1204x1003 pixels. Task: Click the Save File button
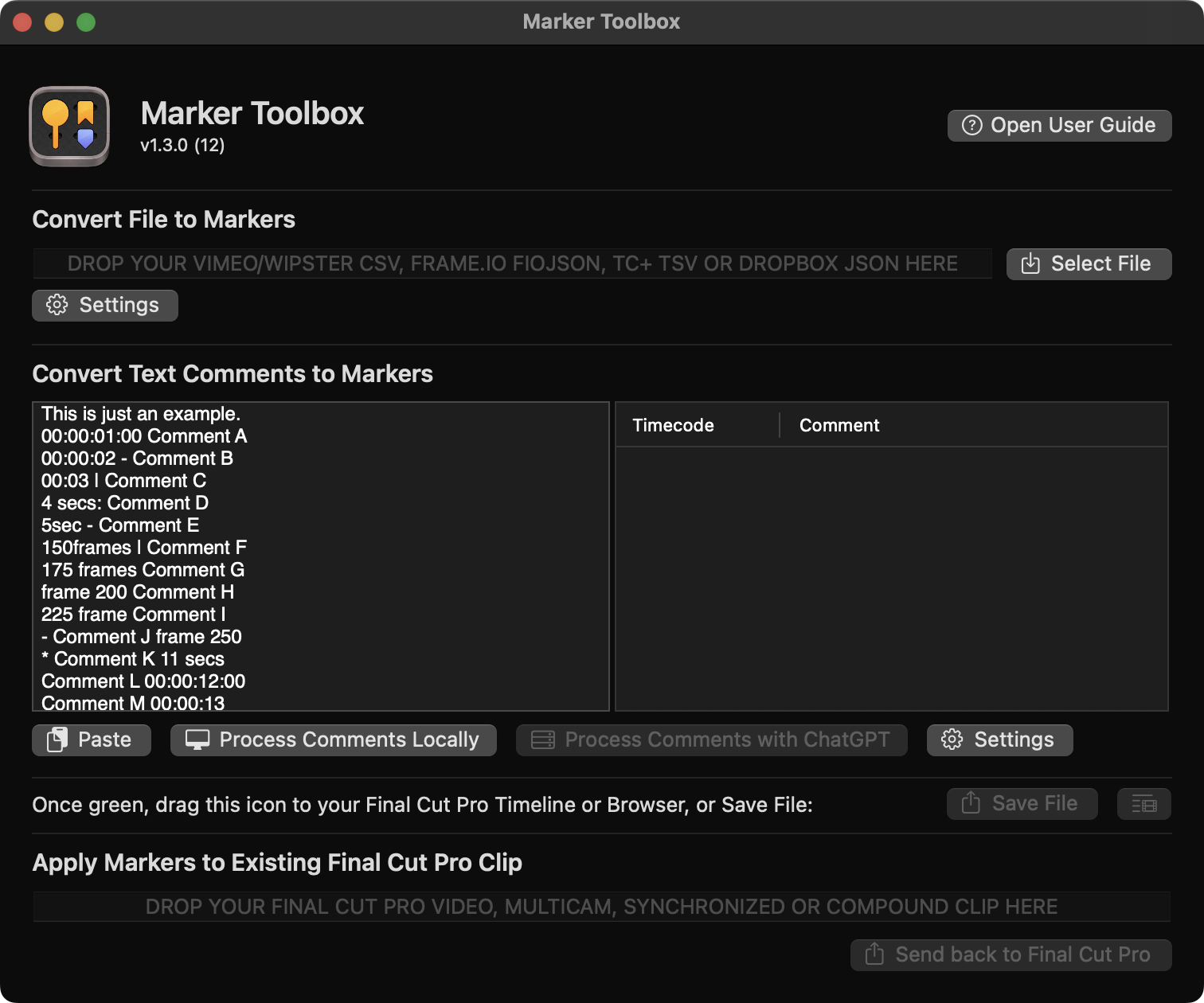[x=1022, y=804]
